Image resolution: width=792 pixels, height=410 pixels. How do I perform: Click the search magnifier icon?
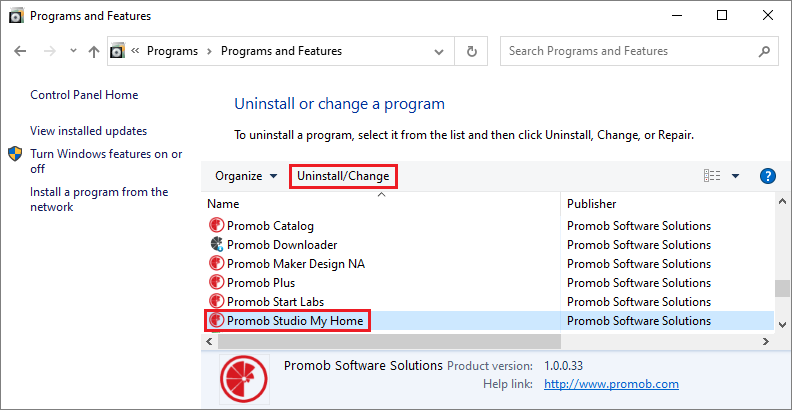(764, 51)
